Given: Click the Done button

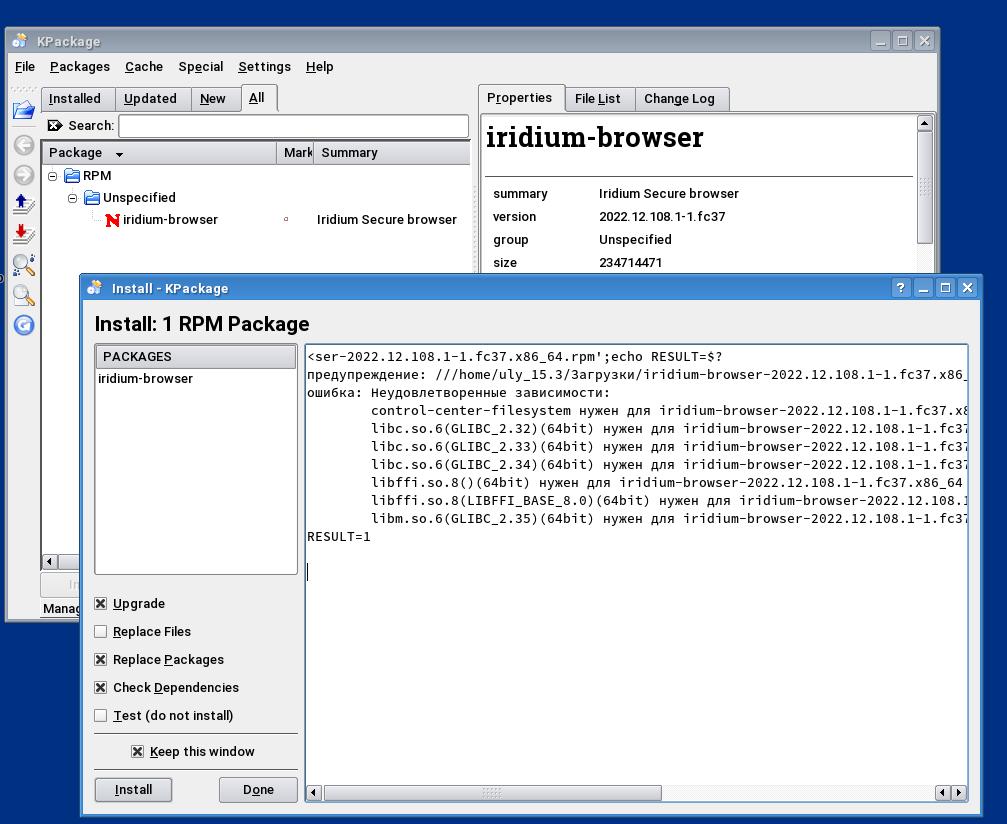Looking at the screenshot, I should click(258, 790).
